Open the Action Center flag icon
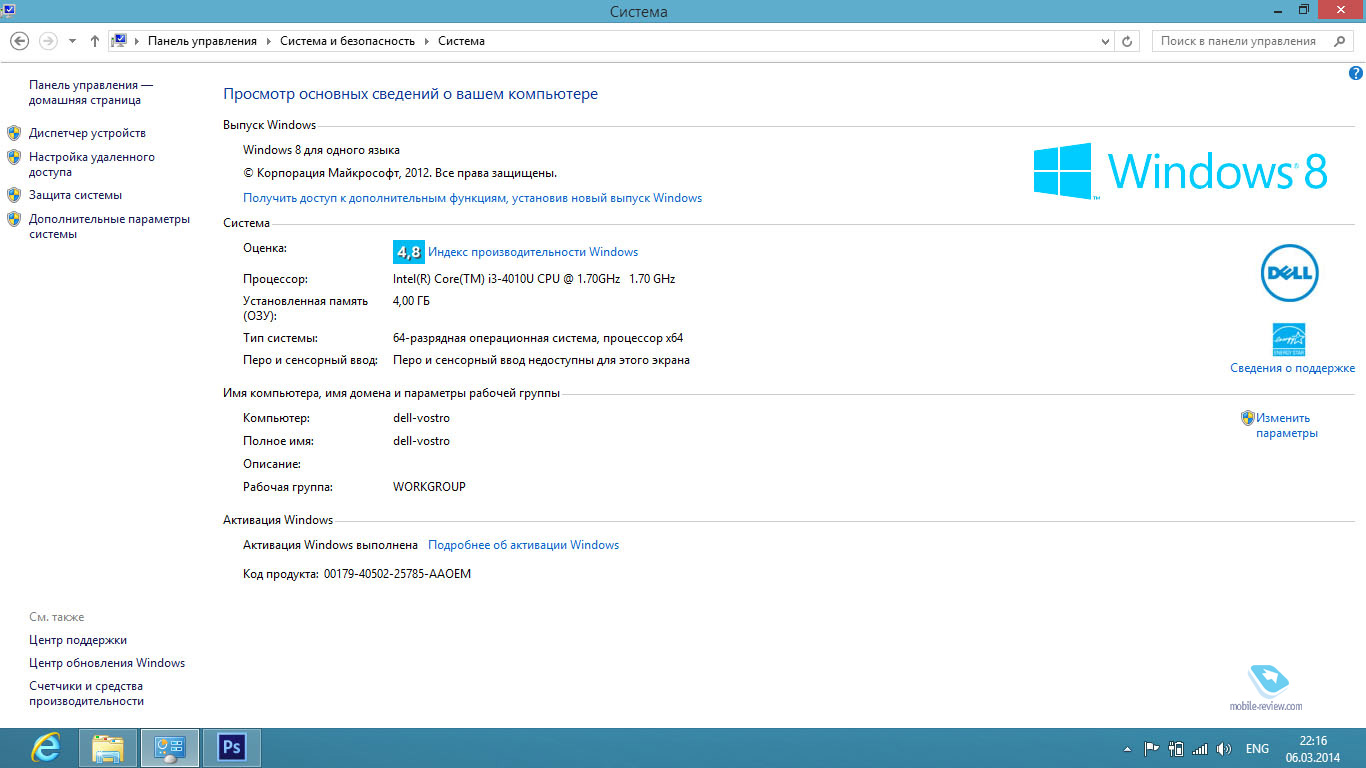 1151,748
